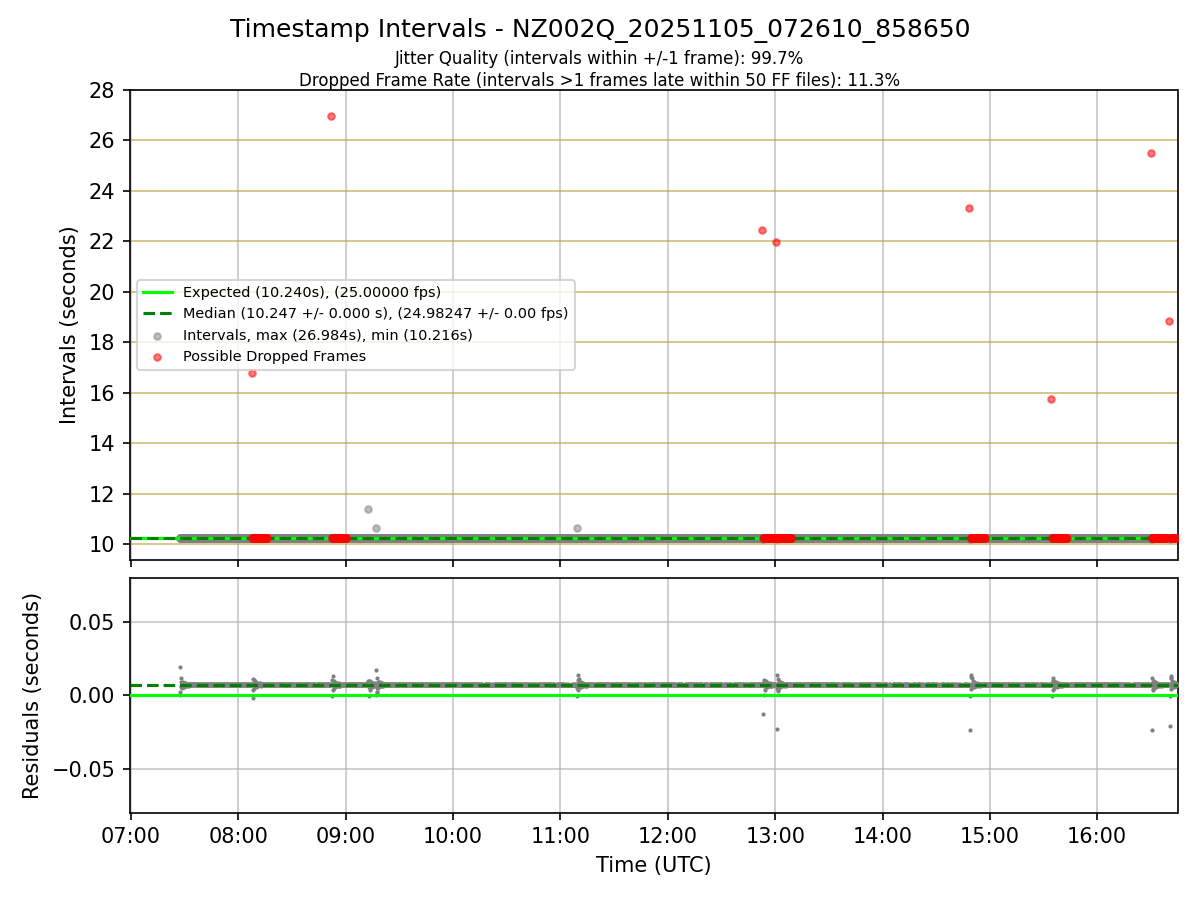Select the residual outlier point near 14:50 below zero

click(x=970, y=730)
